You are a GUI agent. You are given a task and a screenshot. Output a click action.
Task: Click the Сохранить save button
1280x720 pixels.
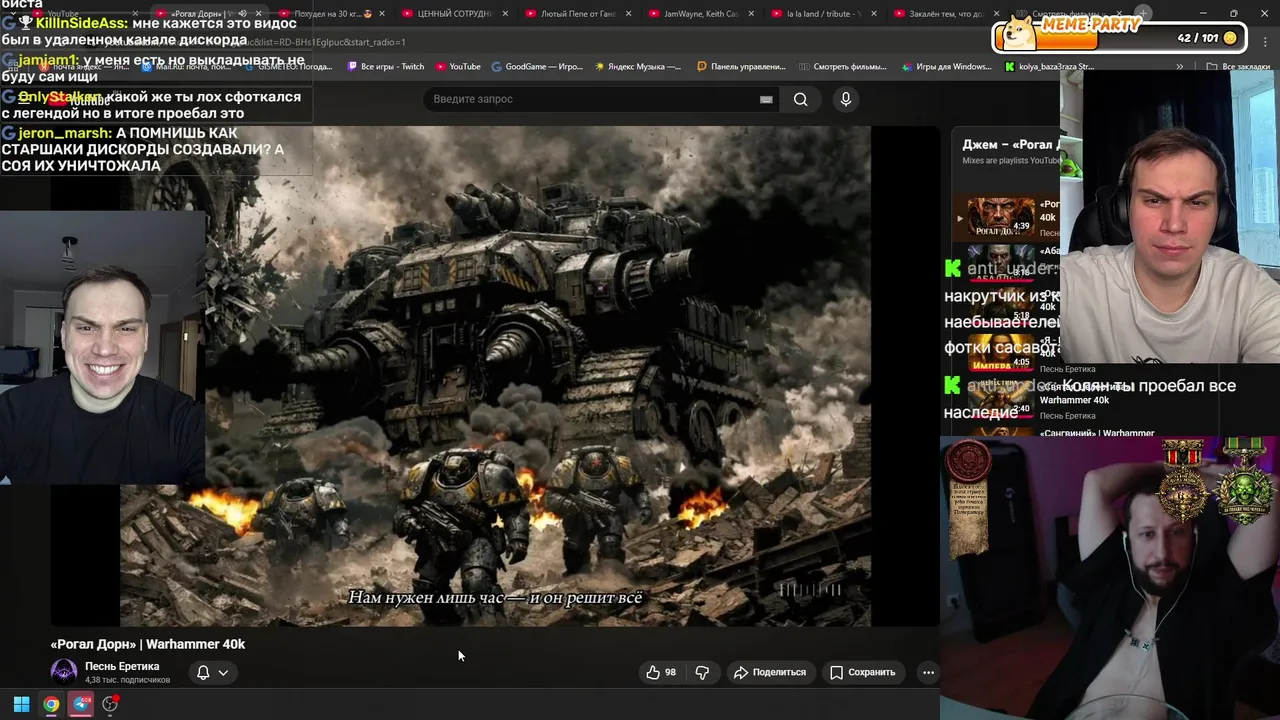pos(862,672)
